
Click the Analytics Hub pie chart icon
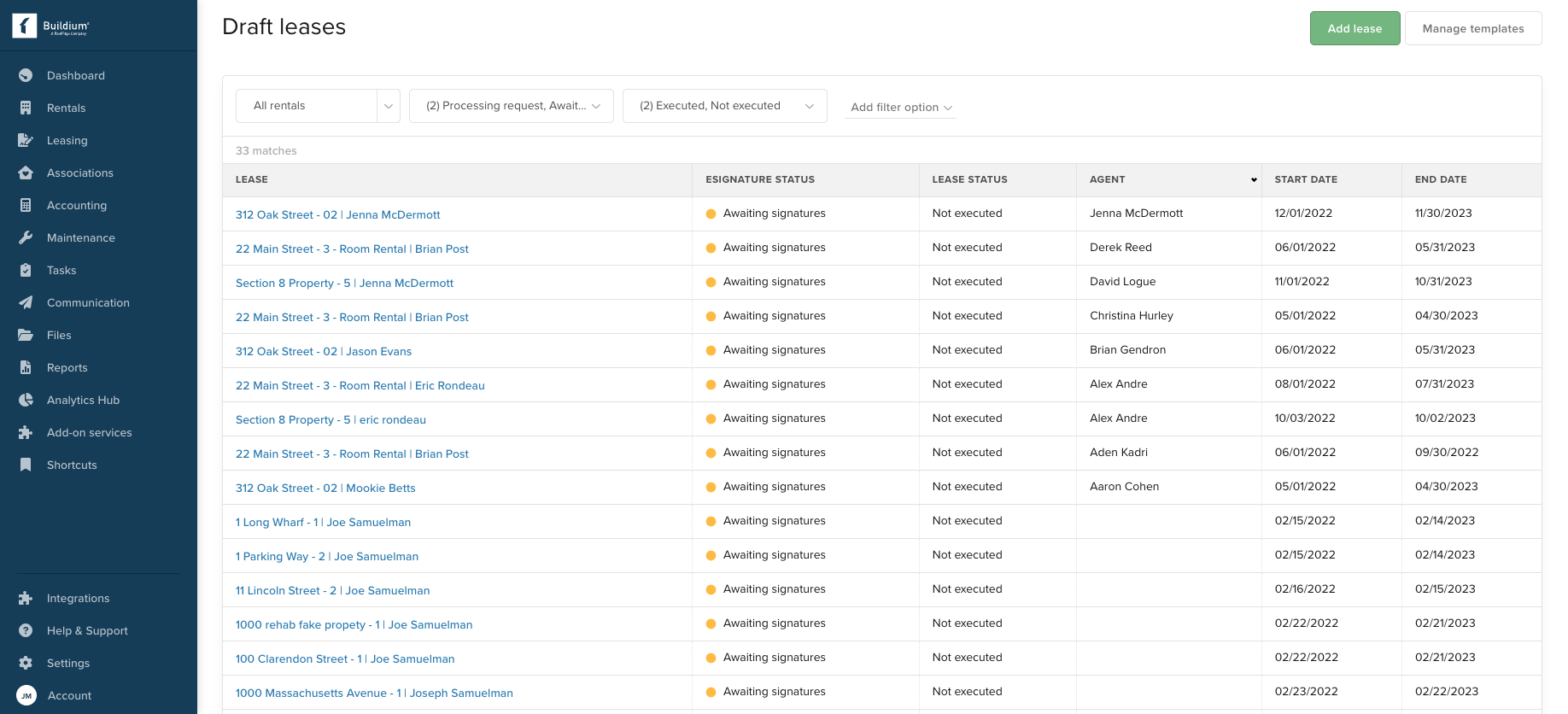click(x=26, y=400)
